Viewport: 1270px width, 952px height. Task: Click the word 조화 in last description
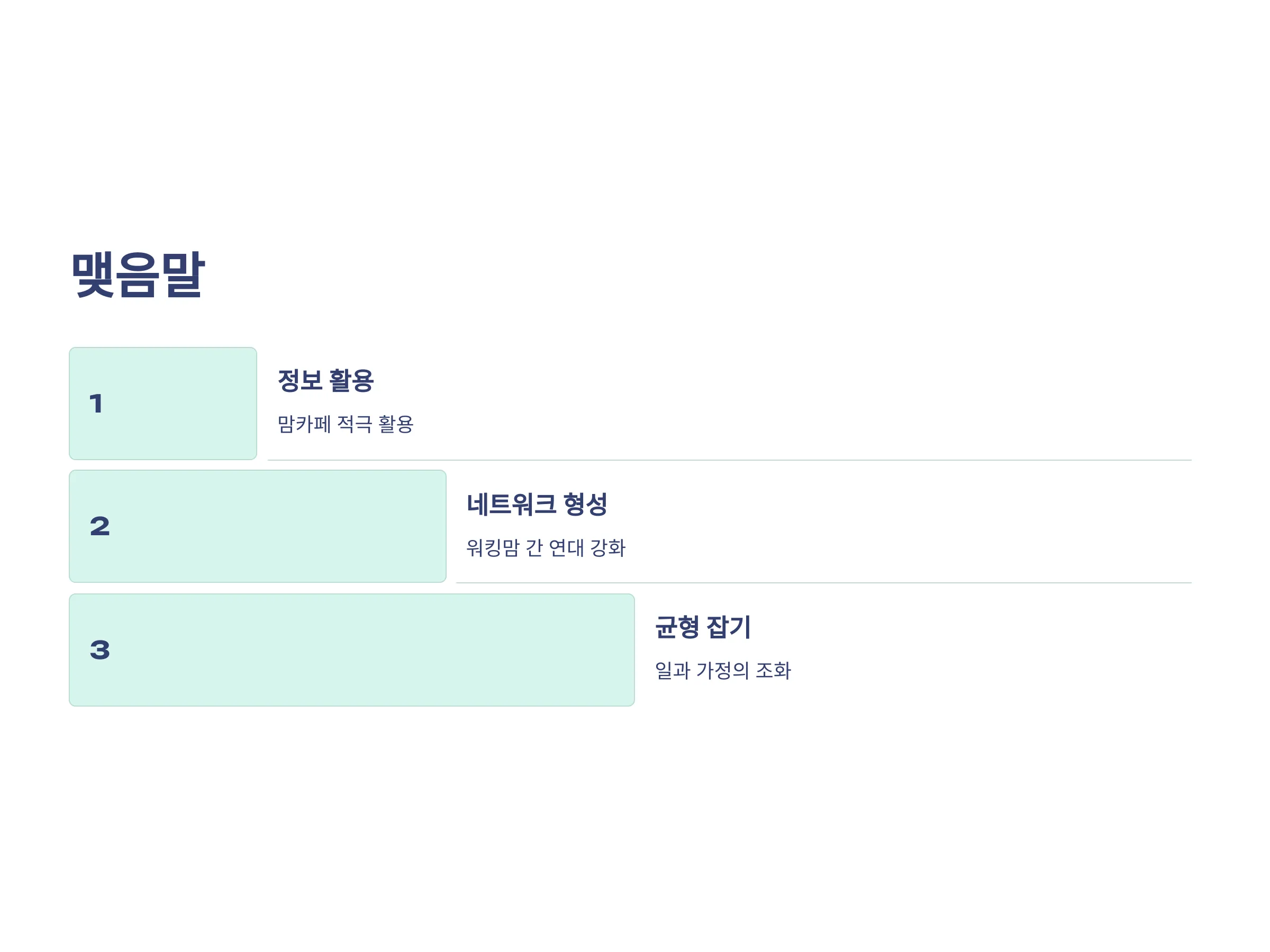click(x=773, y=670)
